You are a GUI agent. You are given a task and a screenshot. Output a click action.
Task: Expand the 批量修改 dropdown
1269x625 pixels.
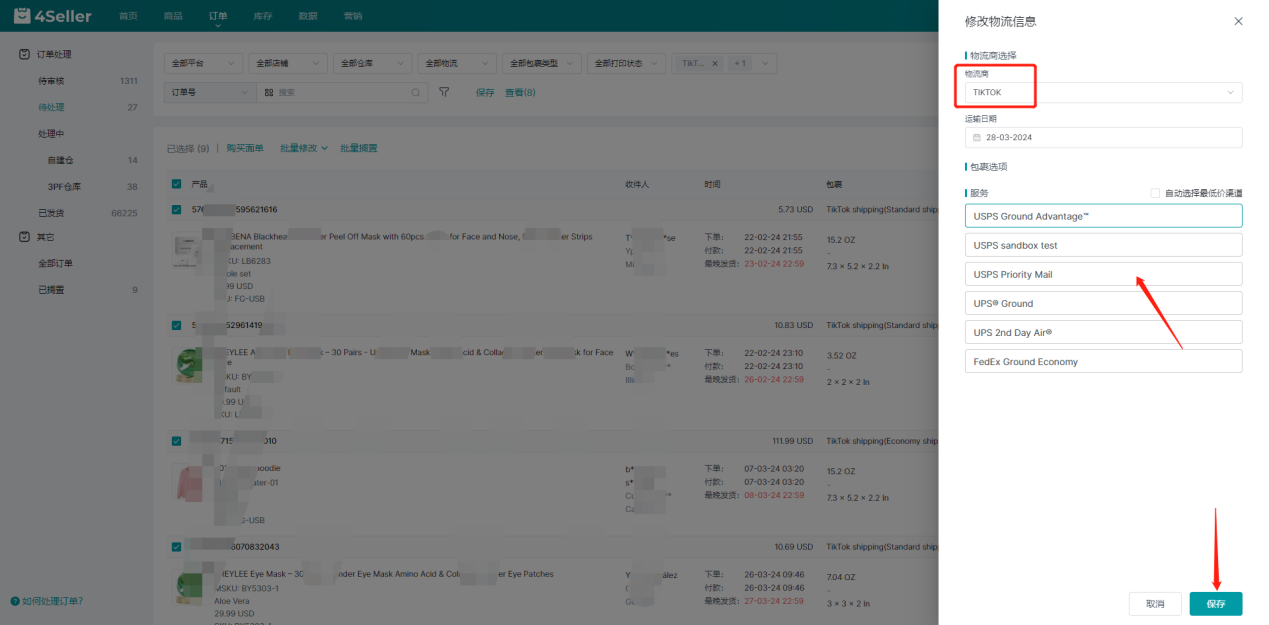304,148
